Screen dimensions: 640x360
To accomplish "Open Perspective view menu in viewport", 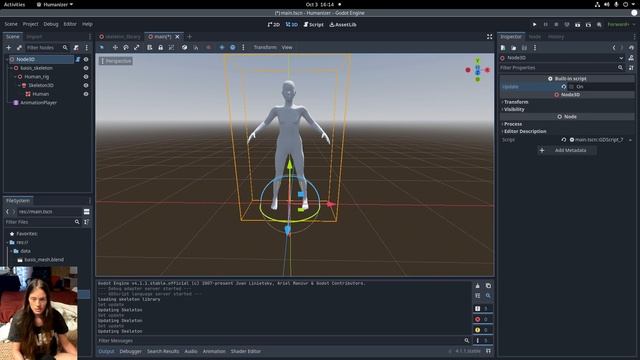I will click(116, 61).
